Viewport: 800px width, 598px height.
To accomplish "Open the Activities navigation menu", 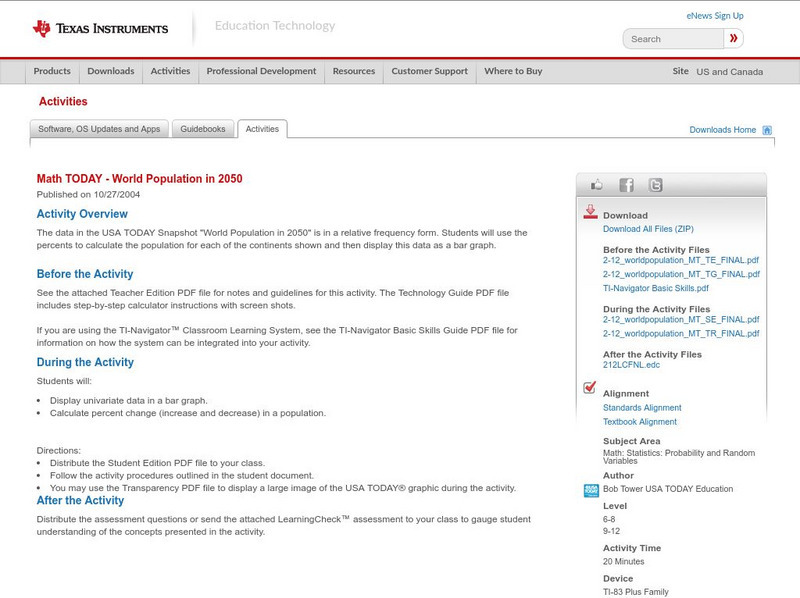I will pyautogui.click(x=170, y=71).
